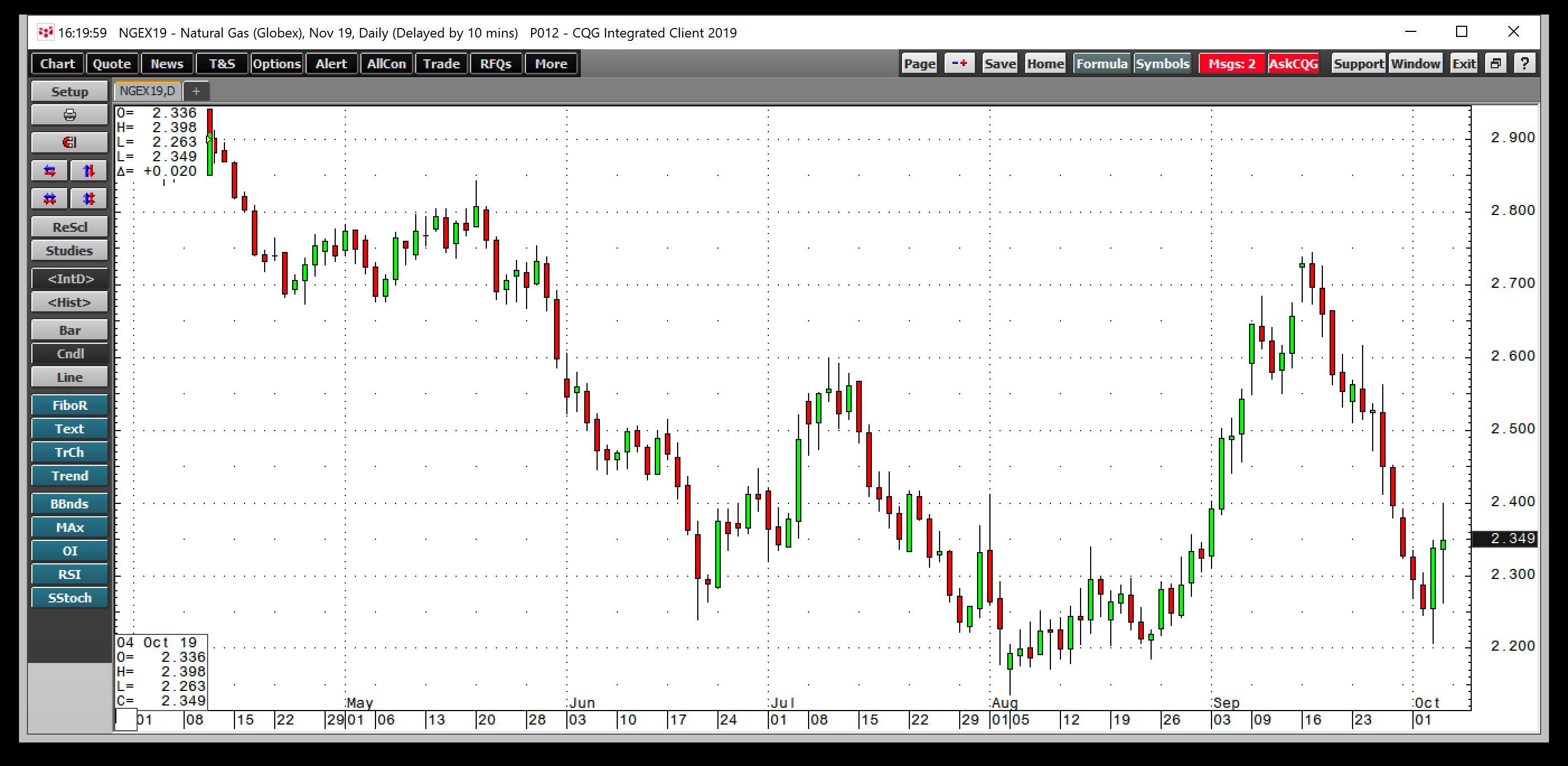Image resolution: width=1568 pixels, height=766 pixels.
Task: Open the RFQs menu
Action: (496, 63)
